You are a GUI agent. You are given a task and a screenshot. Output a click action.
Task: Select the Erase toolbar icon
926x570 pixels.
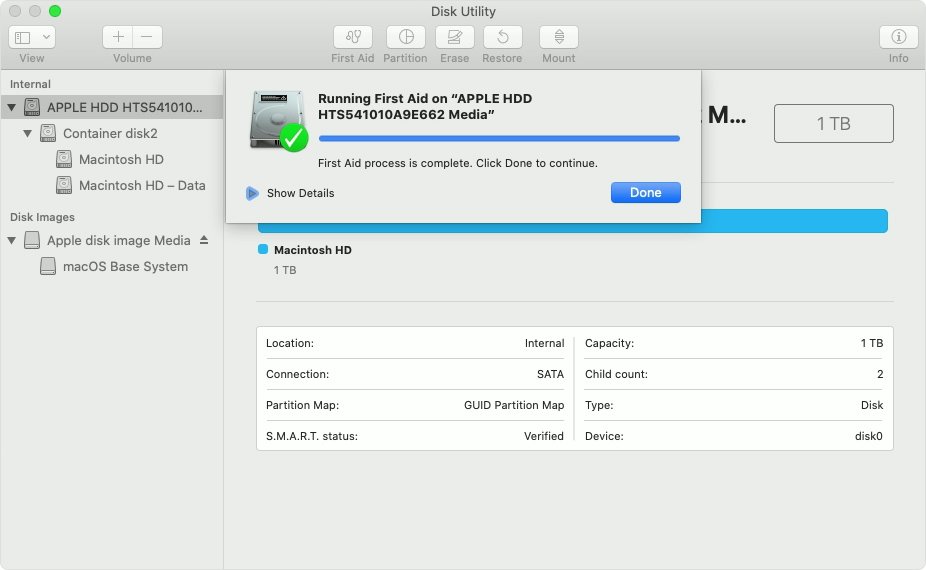pyautogui.click(x=454, y=37)
